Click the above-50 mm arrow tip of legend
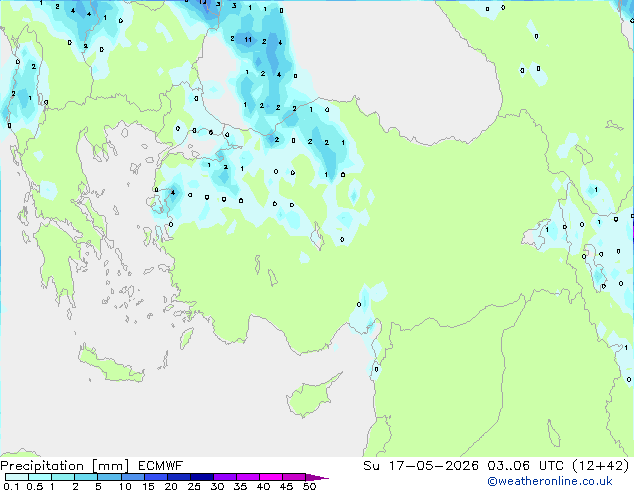634x490 pixels. [x=317, y=477]
